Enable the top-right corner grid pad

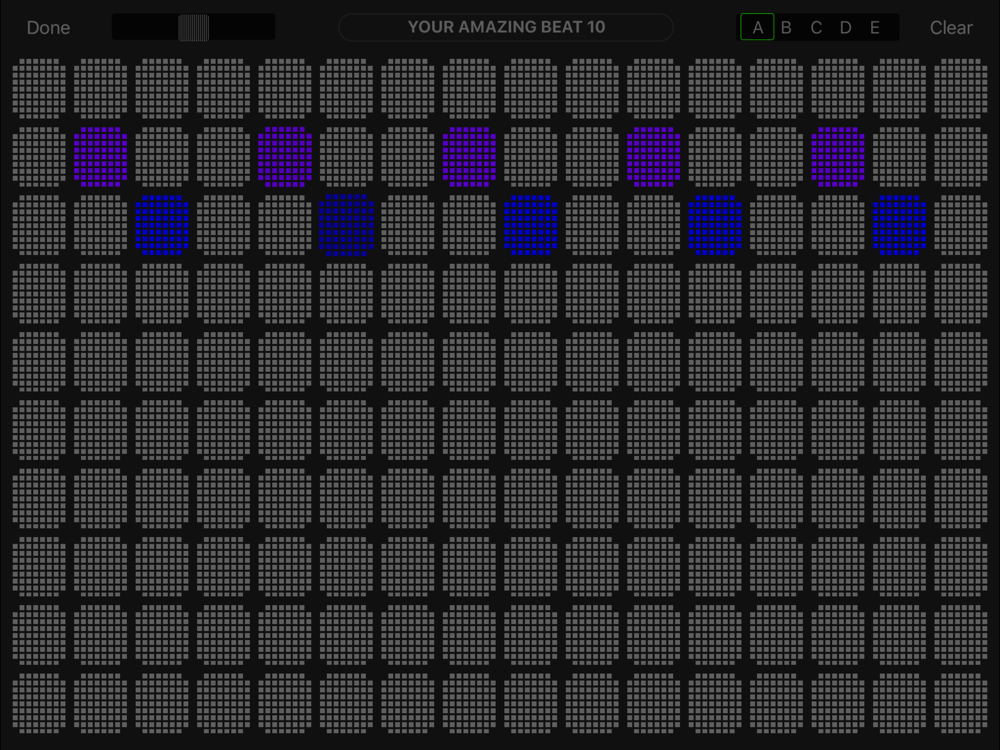[960, 88]
